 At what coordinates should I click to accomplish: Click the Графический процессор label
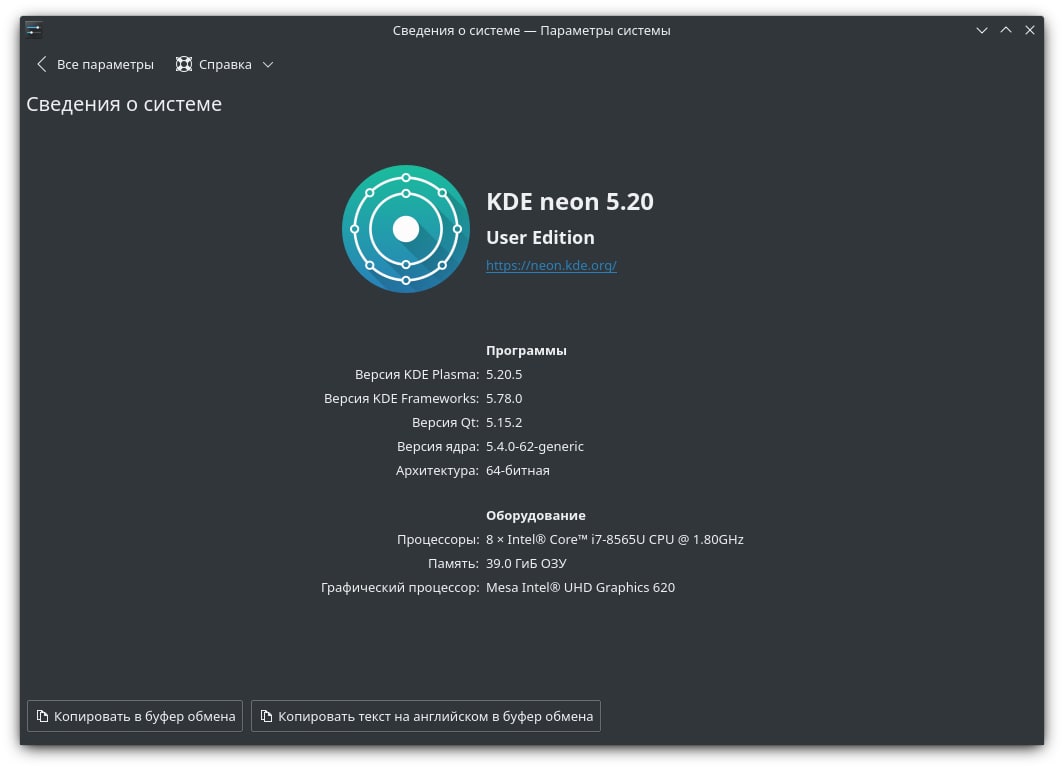[x=400, y=588]
